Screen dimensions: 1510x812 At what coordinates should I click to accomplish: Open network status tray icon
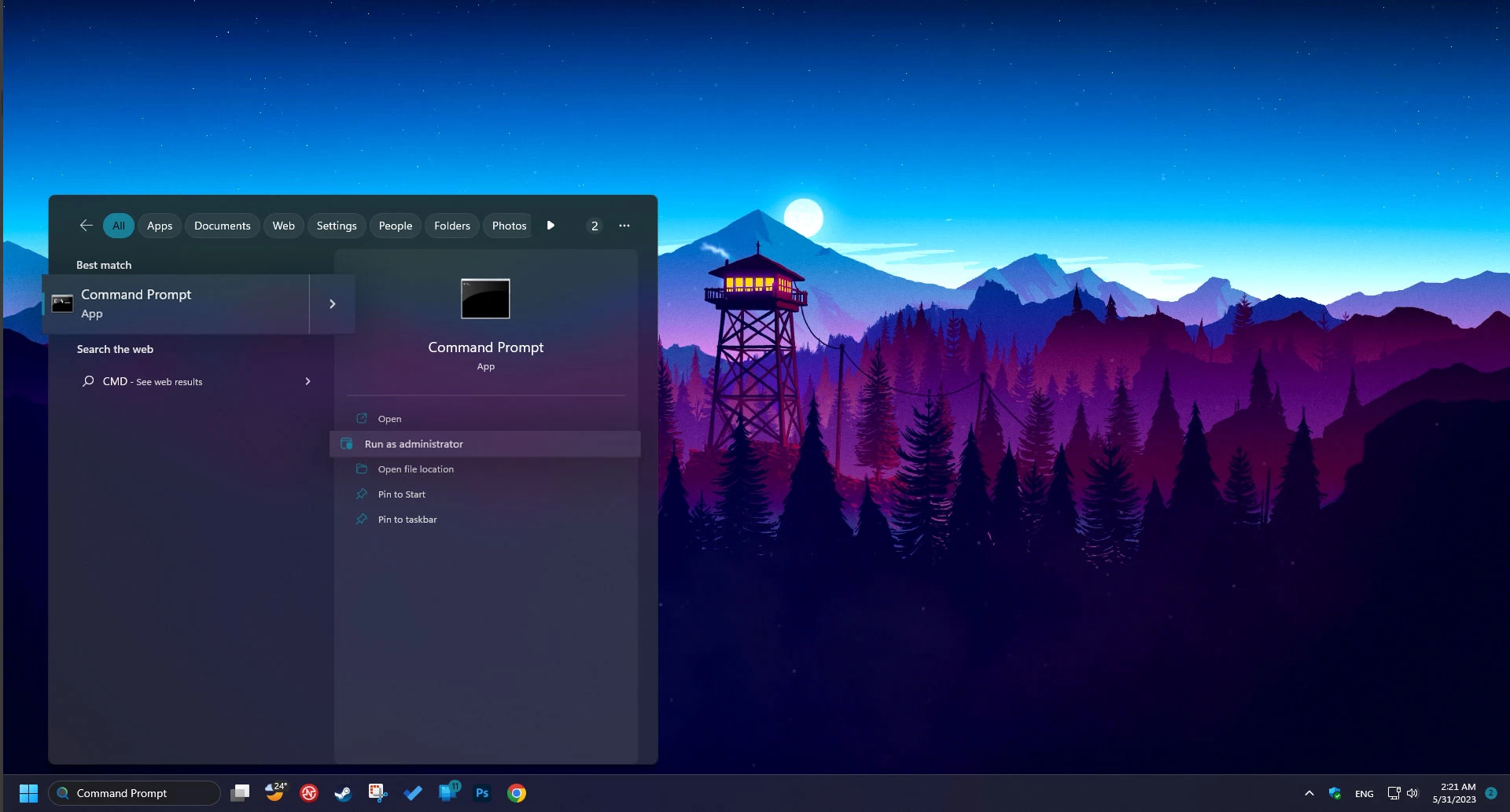tap(1394, 793)
